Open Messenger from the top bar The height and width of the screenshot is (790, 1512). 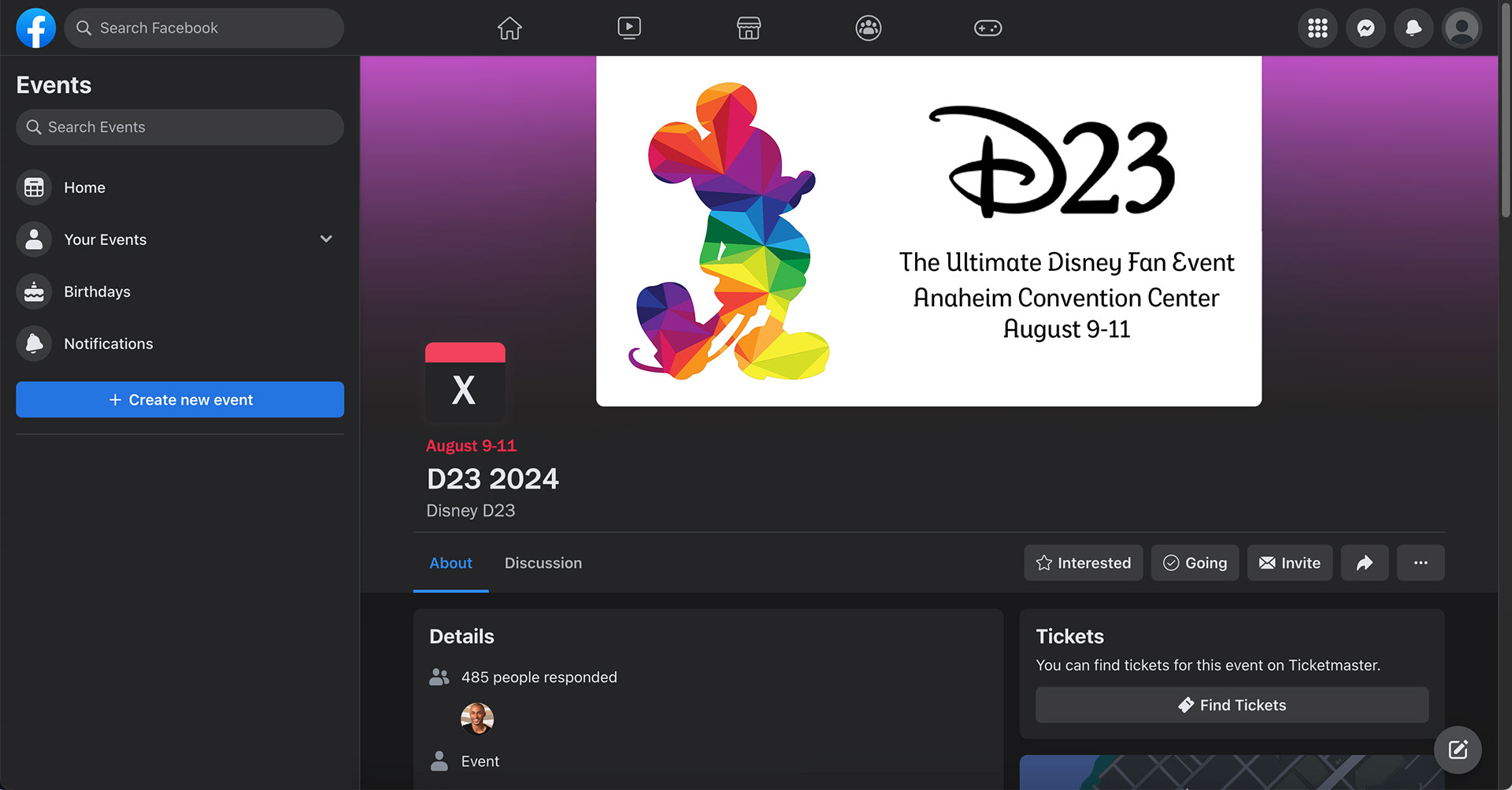[1366, 28]
